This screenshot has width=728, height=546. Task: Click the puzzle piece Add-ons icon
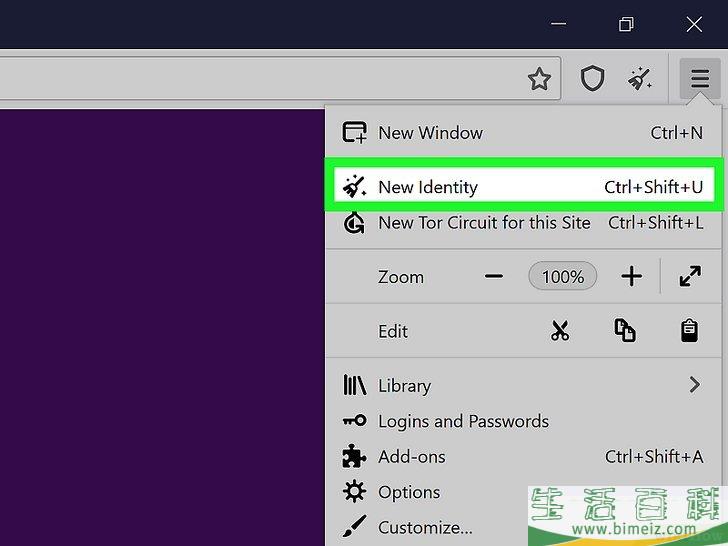[x=354, y=456]
